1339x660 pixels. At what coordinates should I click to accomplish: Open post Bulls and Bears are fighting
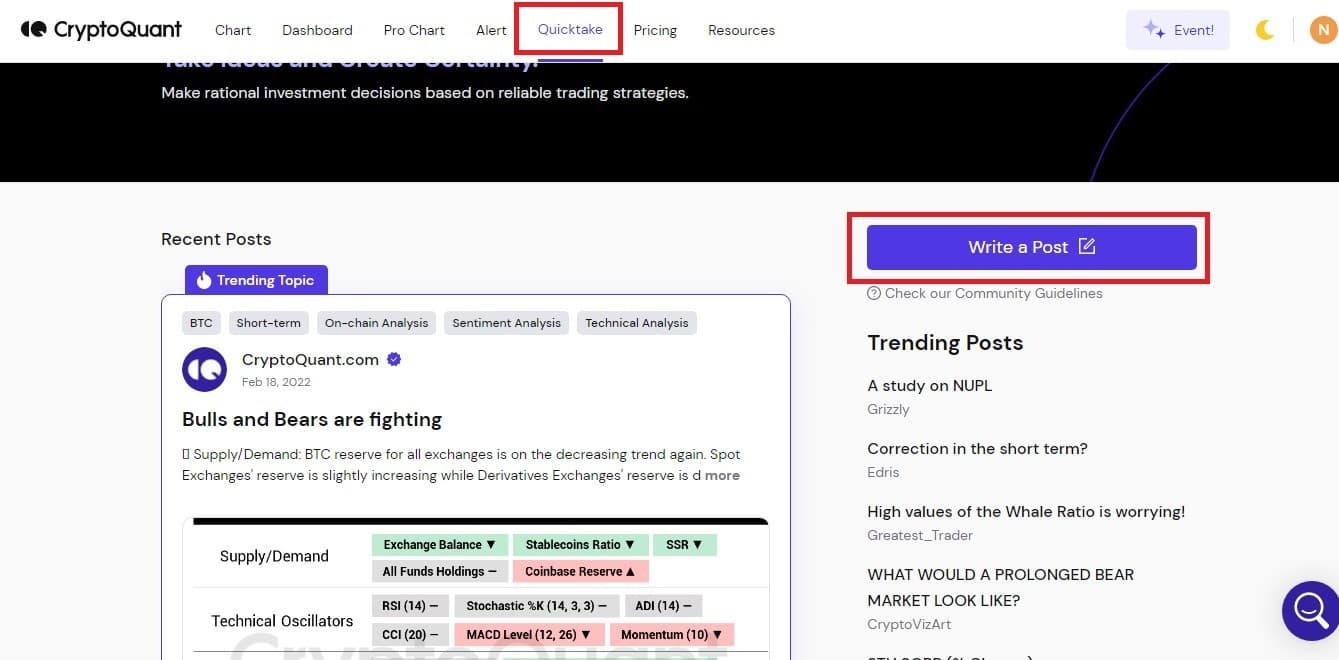312,419
